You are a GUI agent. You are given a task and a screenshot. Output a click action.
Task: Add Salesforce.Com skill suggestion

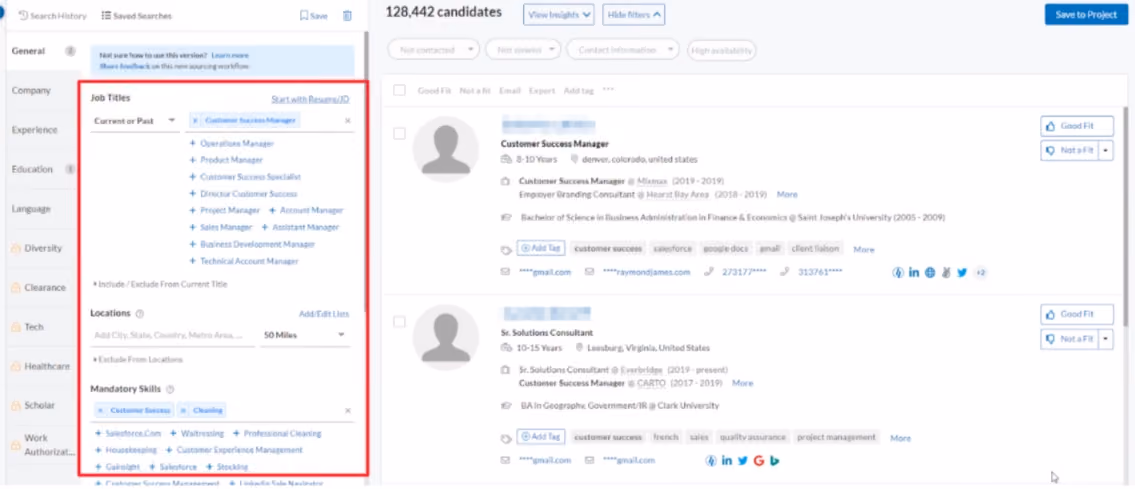[128, 433]
